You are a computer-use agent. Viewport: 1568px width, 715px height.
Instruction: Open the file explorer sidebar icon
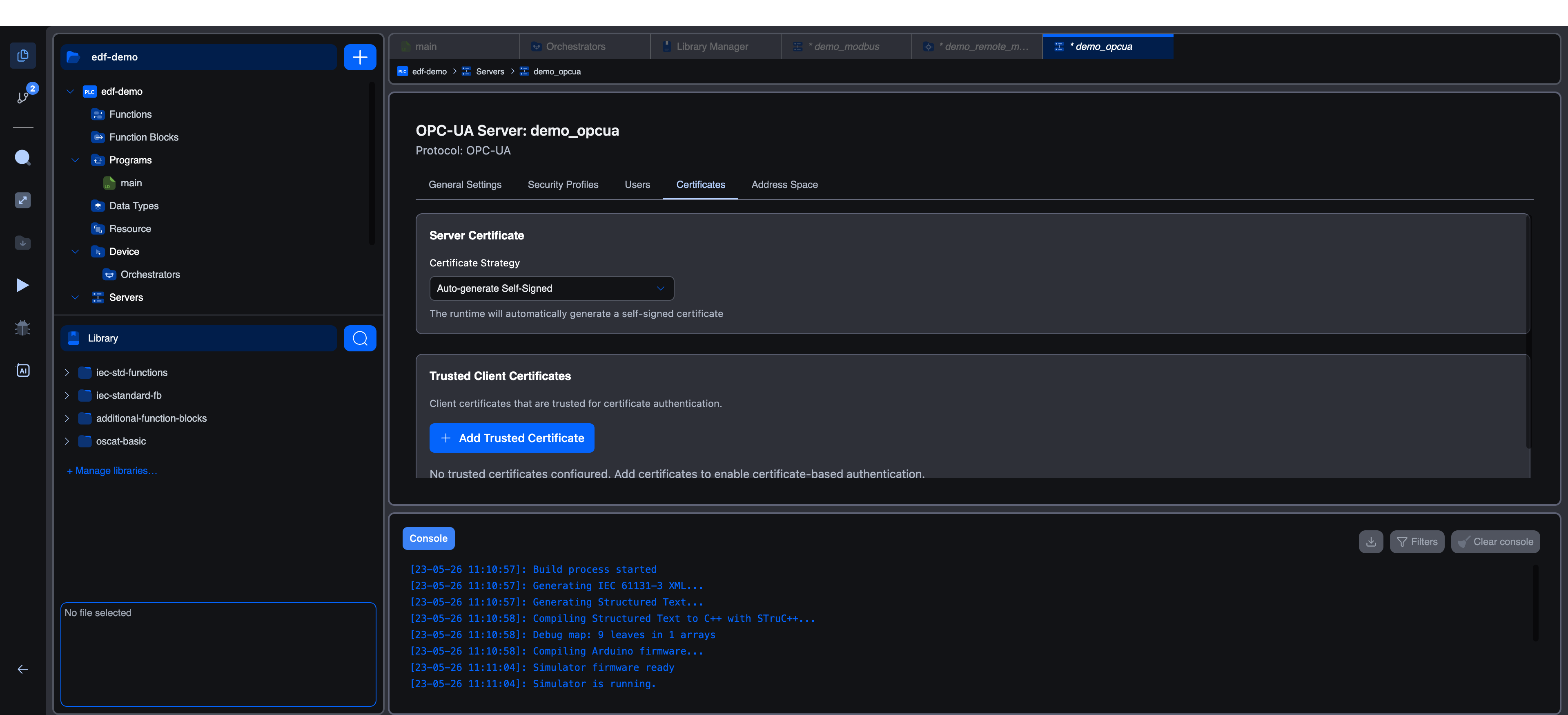click(x=22, y=56)
